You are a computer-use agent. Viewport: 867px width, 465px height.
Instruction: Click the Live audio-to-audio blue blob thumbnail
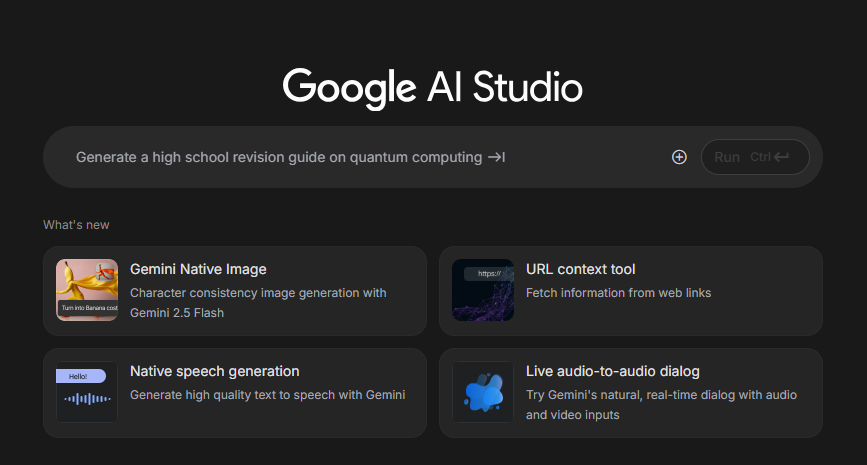483,392
